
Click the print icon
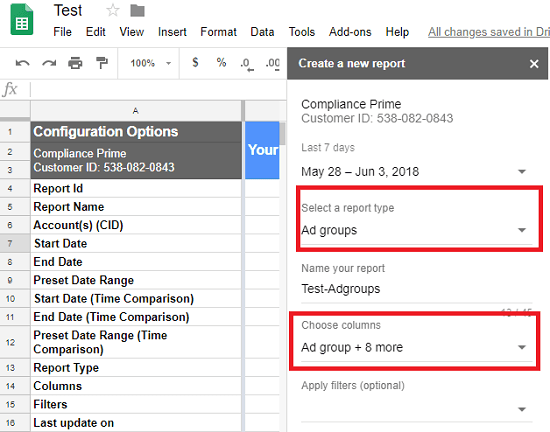pos(75,63)
